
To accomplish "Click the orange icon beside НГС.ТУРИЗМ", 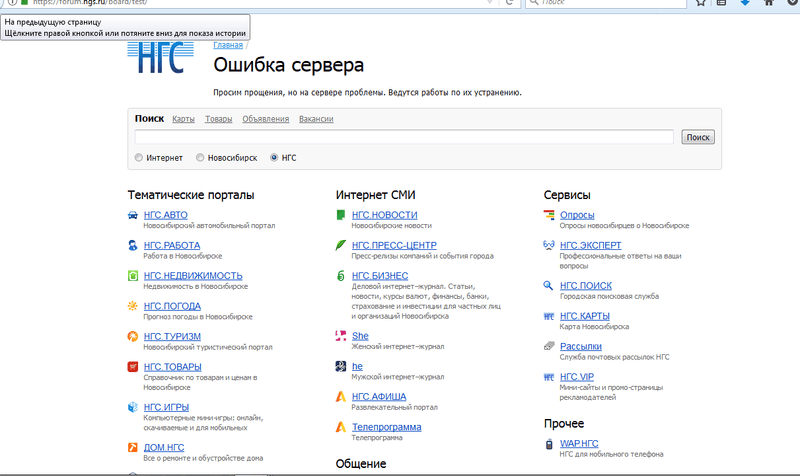I will [133, 336].
